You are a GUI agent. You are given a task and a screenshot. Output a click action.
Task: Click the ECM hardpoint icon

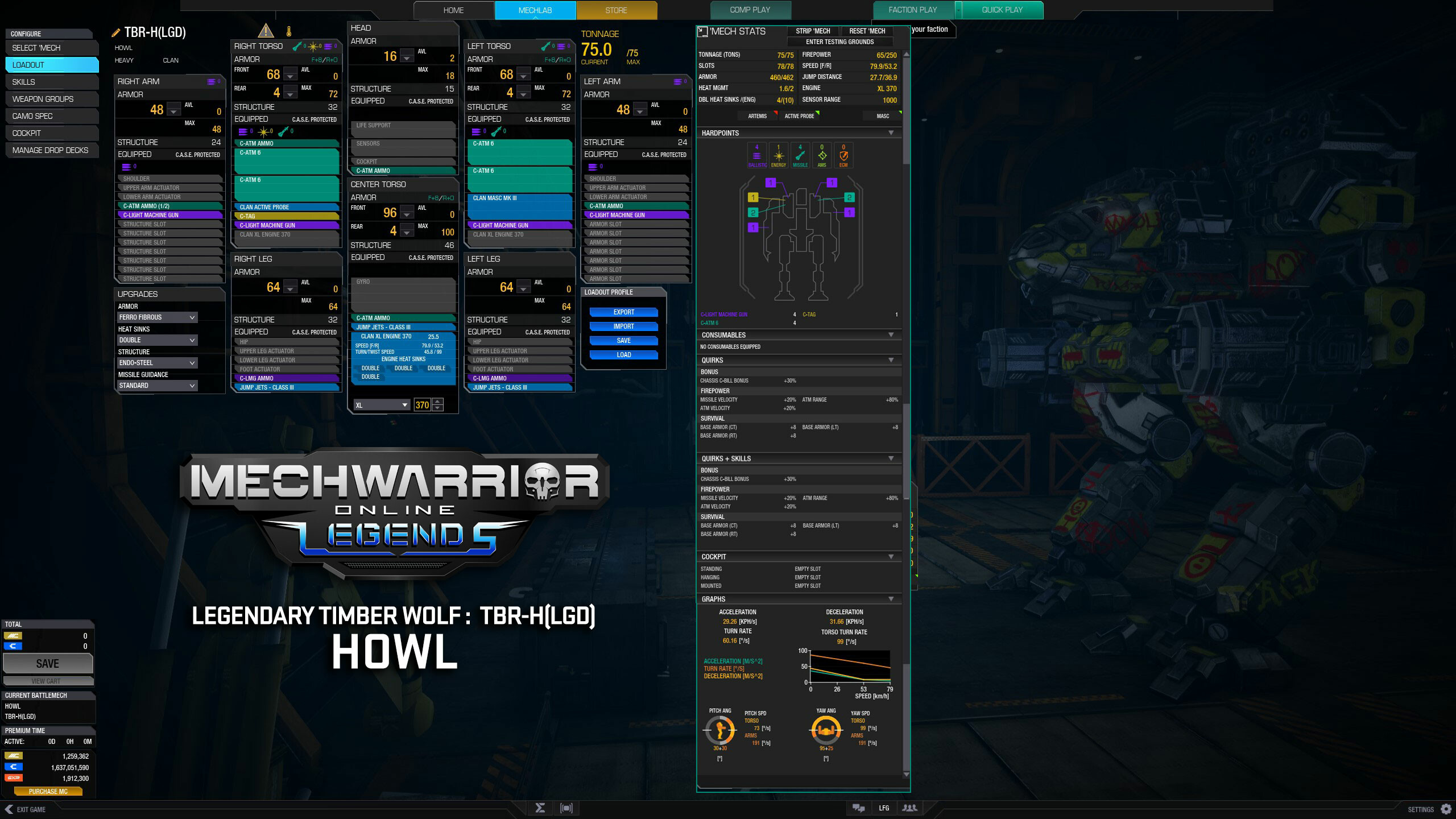843,154
